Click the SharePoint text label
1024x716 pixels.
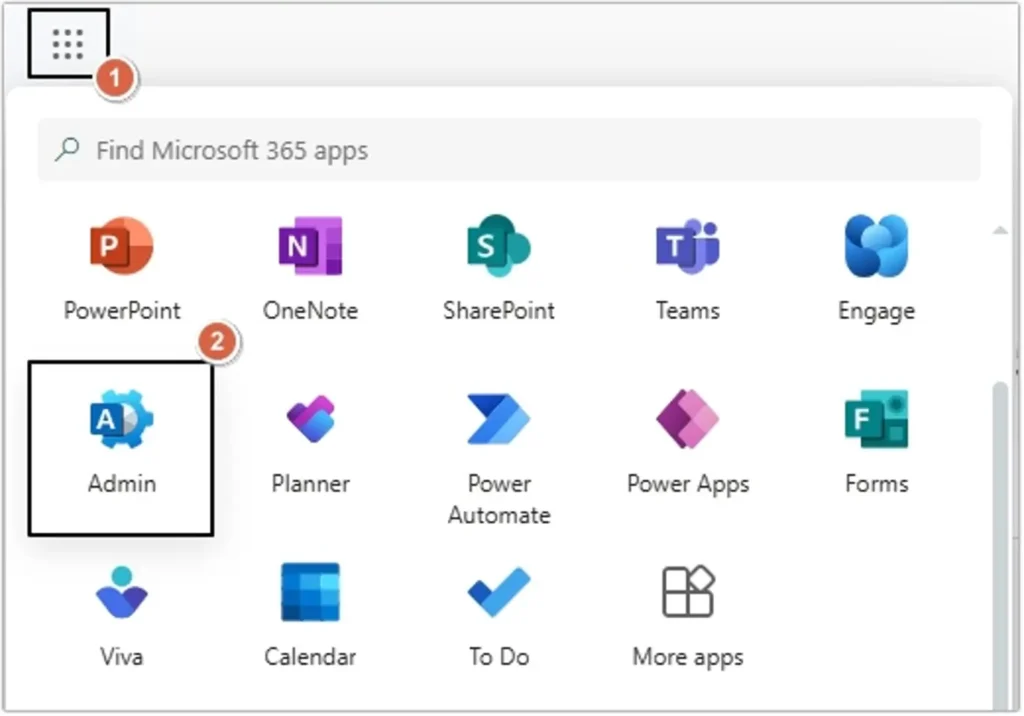pyautogui.click(x=499, y=311)
